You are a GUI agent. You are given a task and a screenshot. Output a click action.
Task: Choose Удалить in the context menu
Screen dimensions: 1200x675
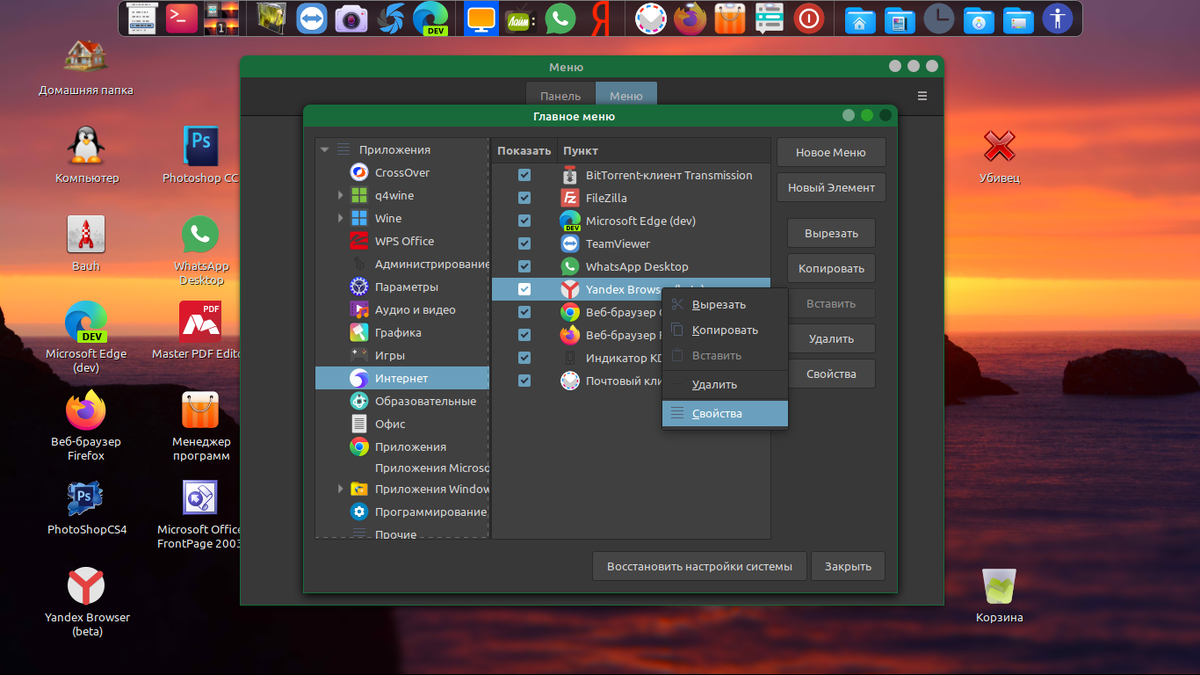tap(725, 384)
